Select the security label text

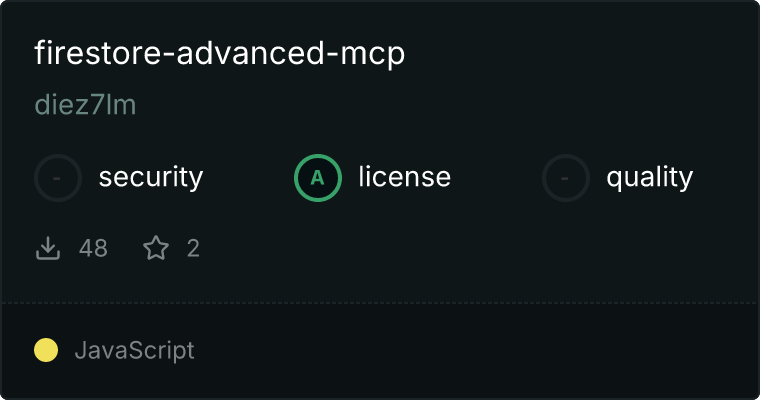click(x=151, y=177)
